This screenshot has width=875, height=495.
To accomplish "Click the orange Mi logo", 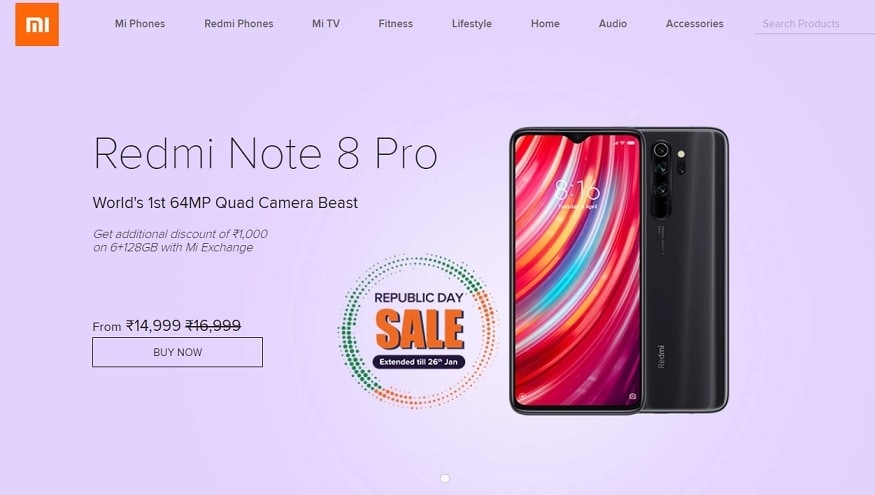I will [37, 25].
